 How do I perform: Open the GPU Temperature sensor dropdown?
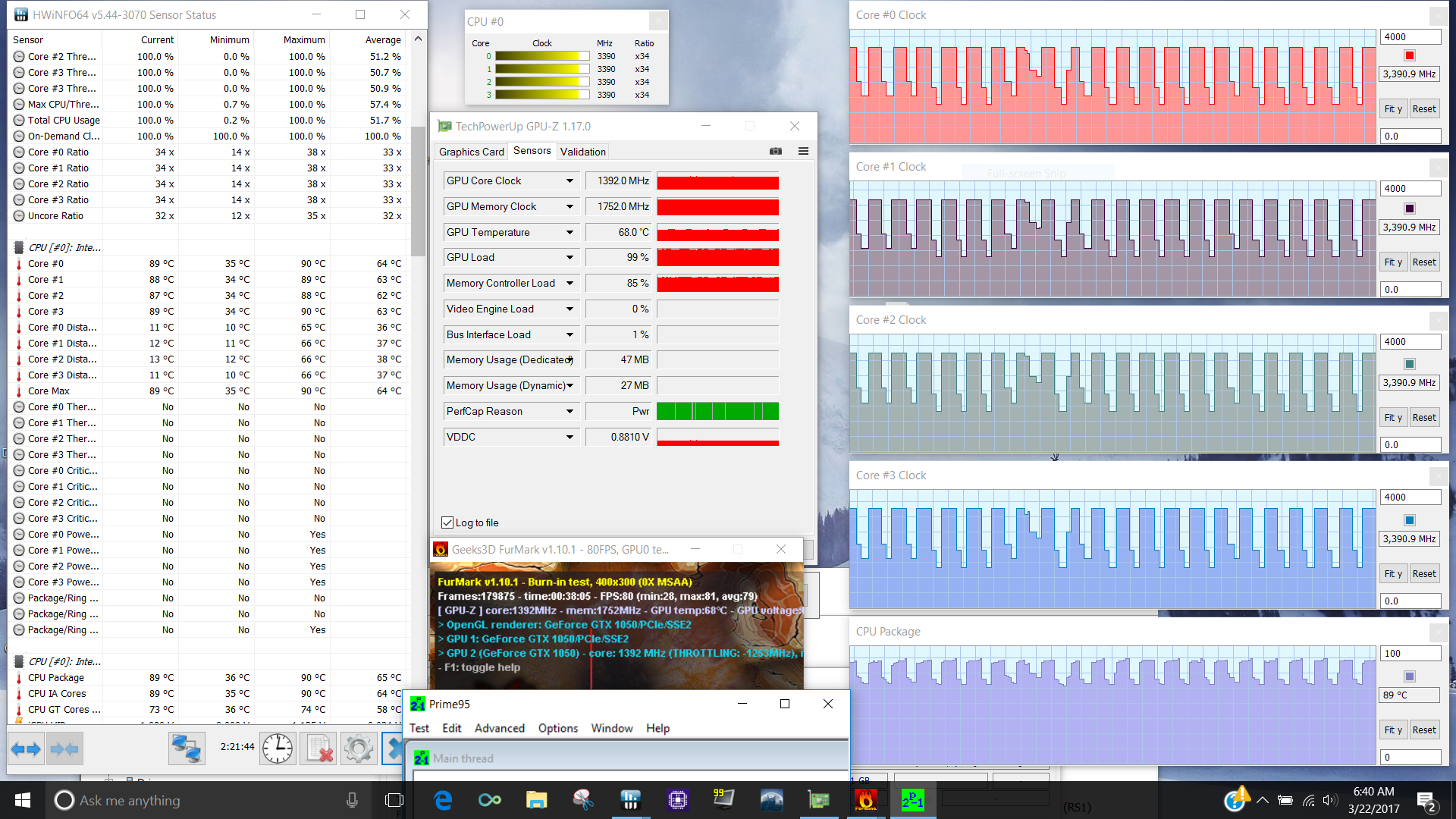click(x=570, y=233)
